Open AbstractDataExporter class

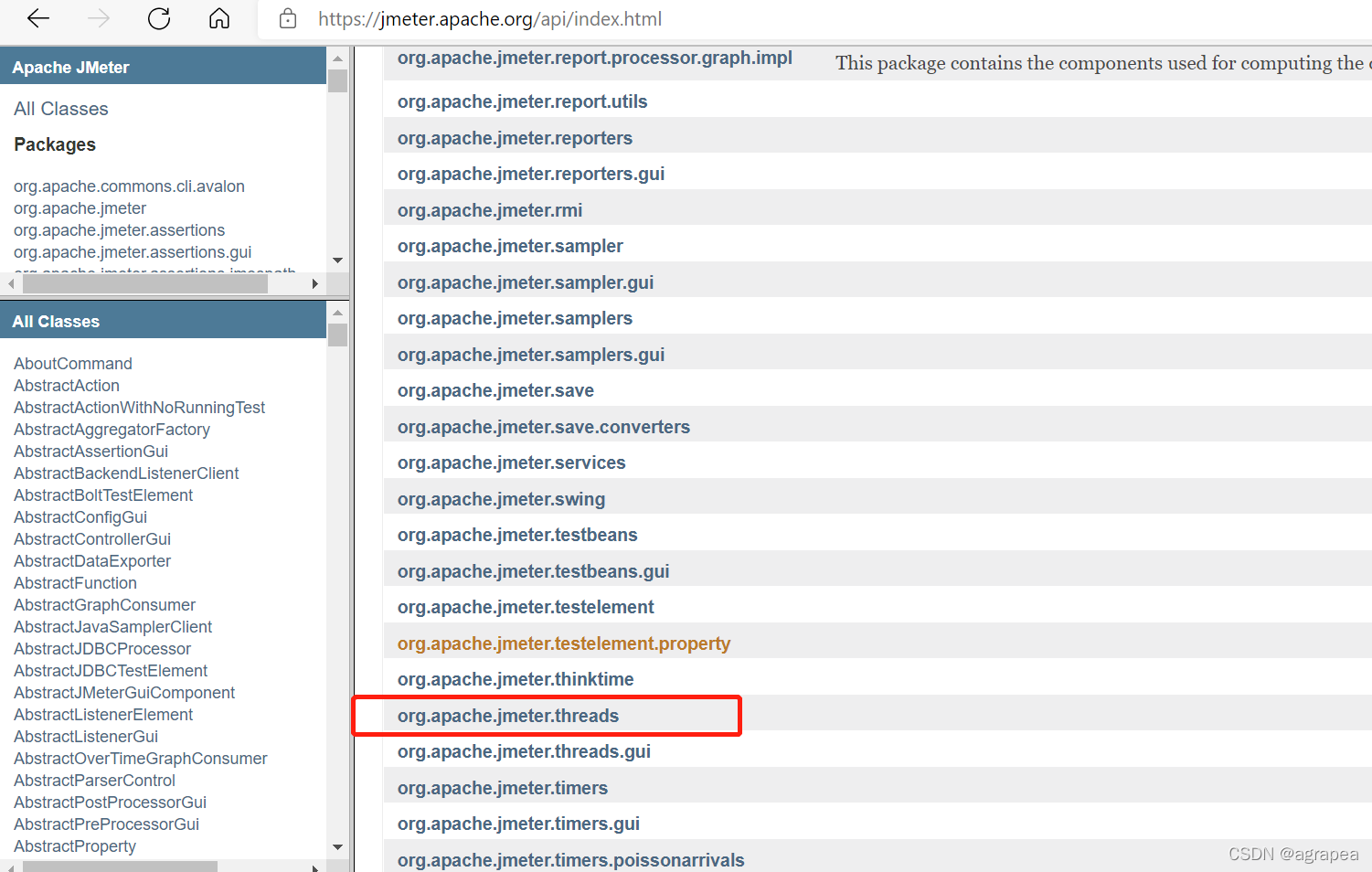(92, 561)
